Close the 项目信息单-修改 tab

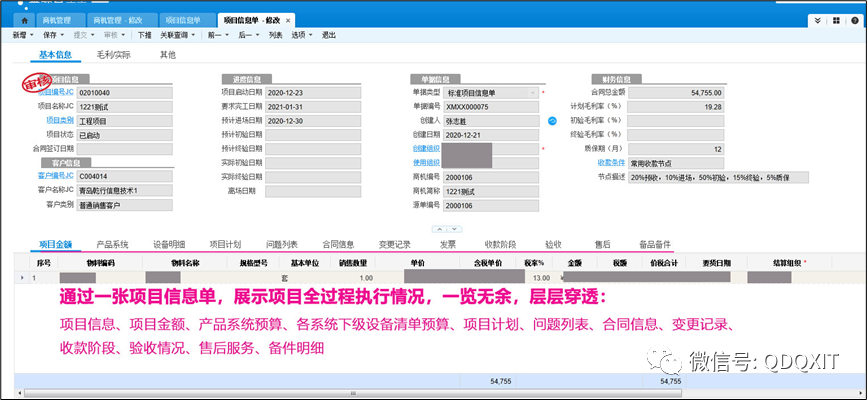pos(289,20)
